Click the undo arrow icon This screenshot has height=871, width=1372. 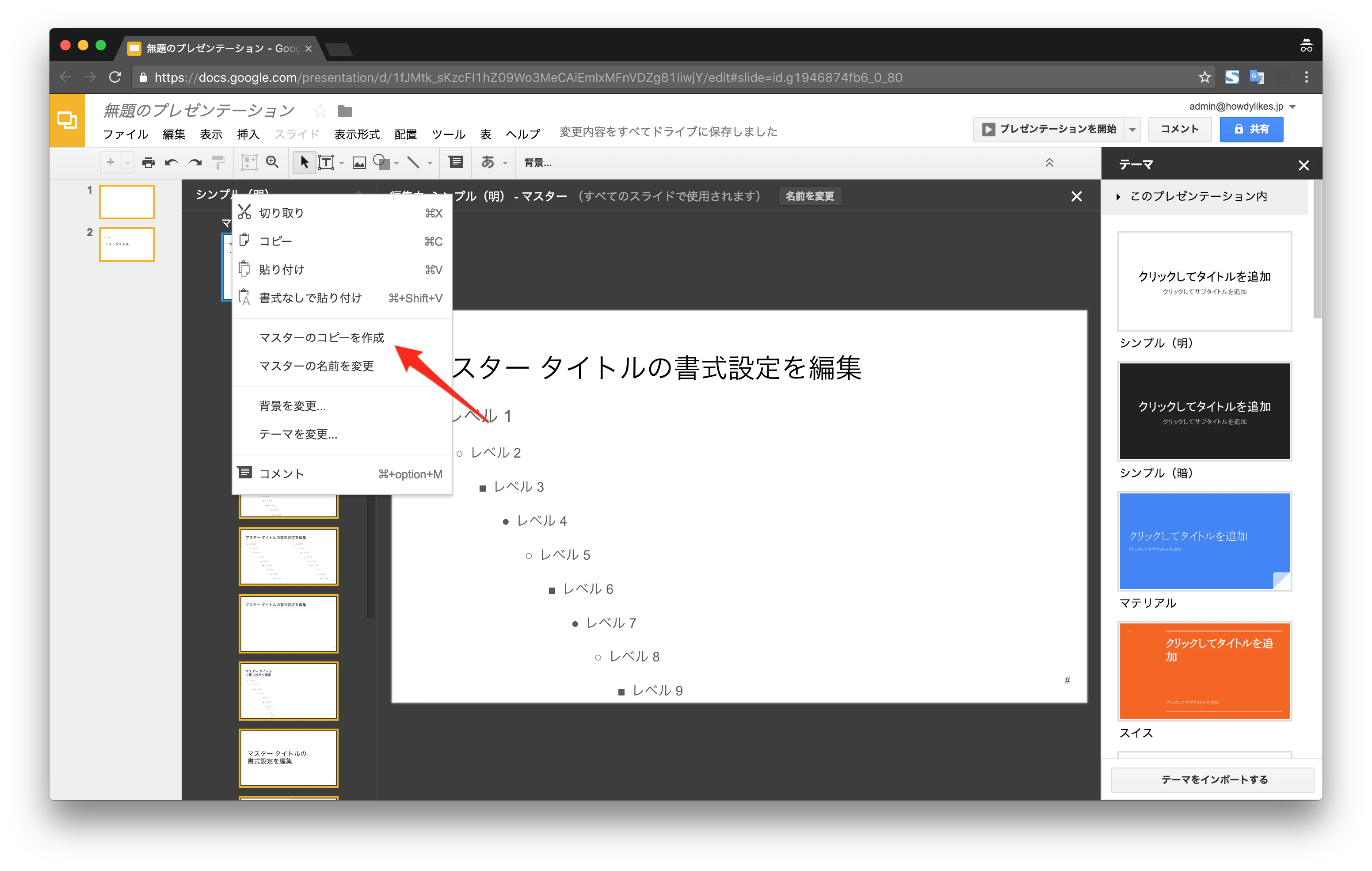(x=171, y=162)
